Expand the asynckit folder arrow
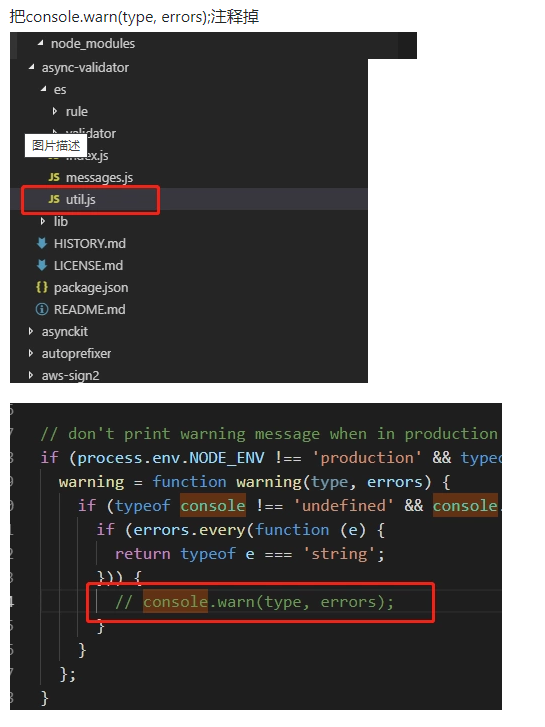545x727 pixels. click(x=31, y=331)
